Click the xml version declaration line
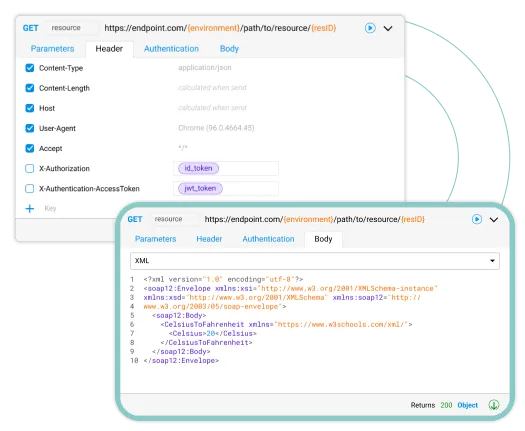525x431 pixels. 223,279
